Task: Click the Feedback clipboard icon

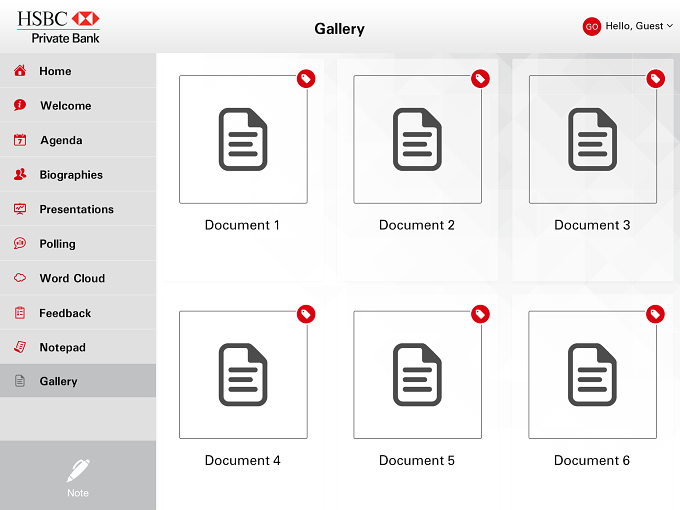Action: click(20, 313)
